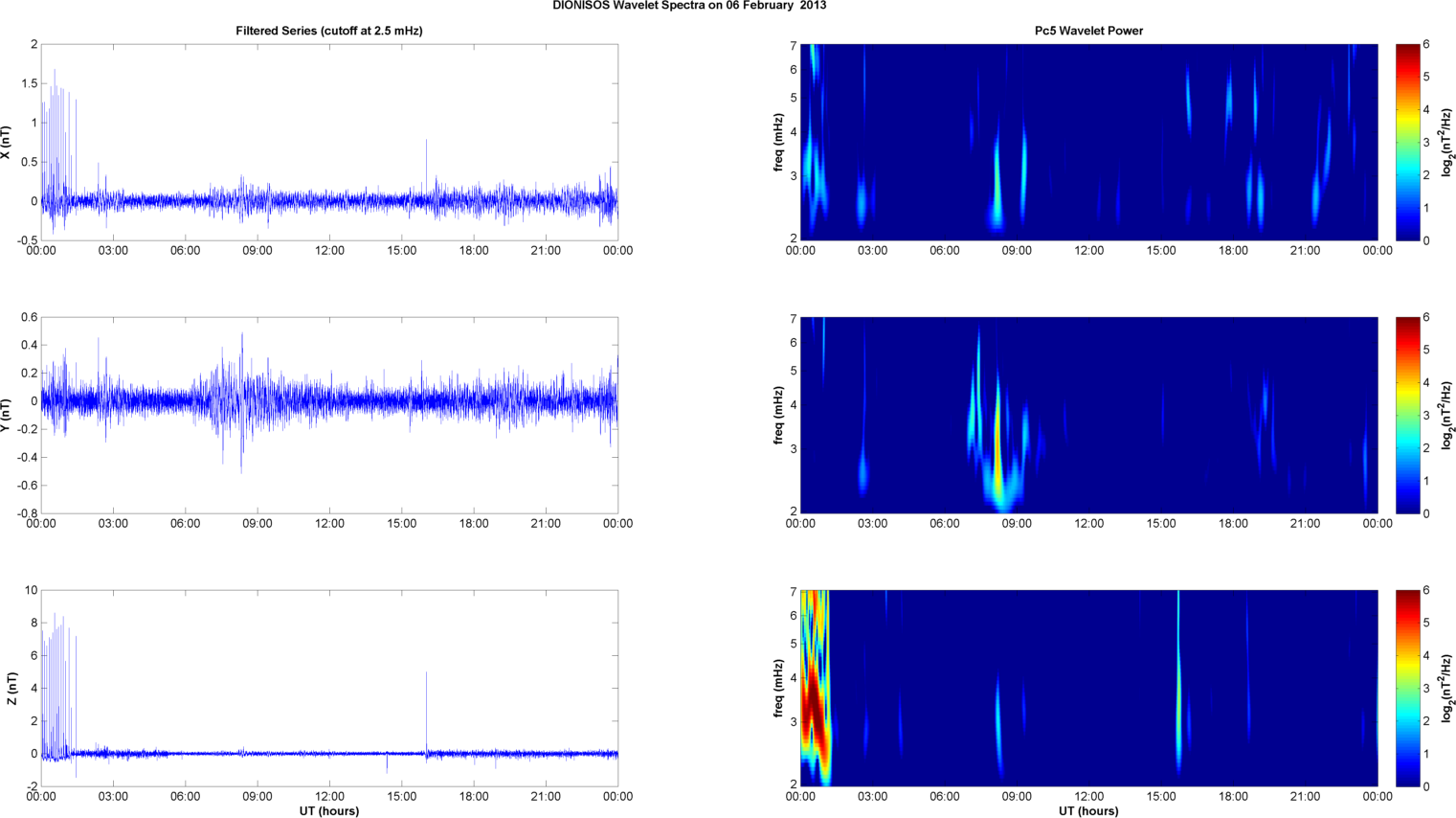Click the -2 tick on Z (nT) axis
The width and height of the screenshot is (1456, 818).
33,786
